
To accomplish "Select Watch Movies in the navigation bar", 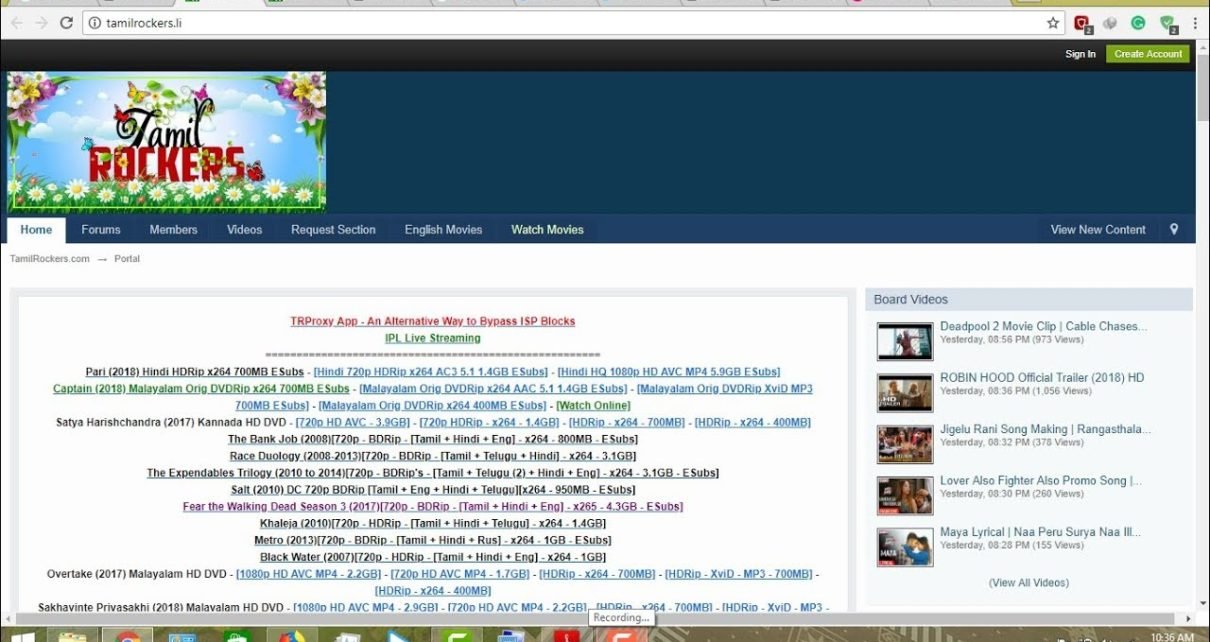I will 547,230.
